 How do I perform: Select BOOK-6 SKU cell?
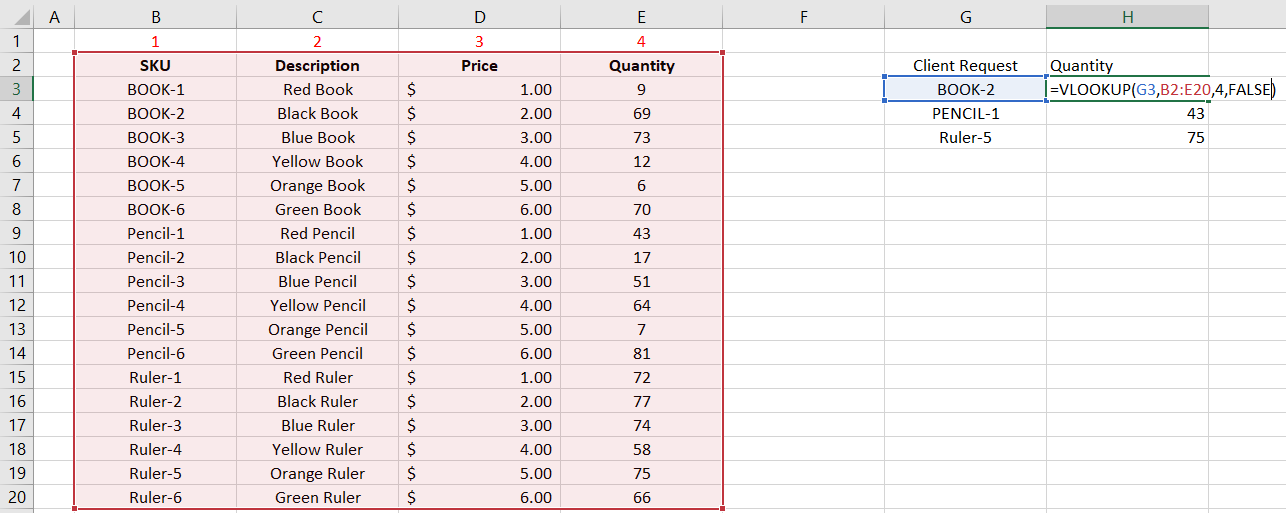(155, 209)
